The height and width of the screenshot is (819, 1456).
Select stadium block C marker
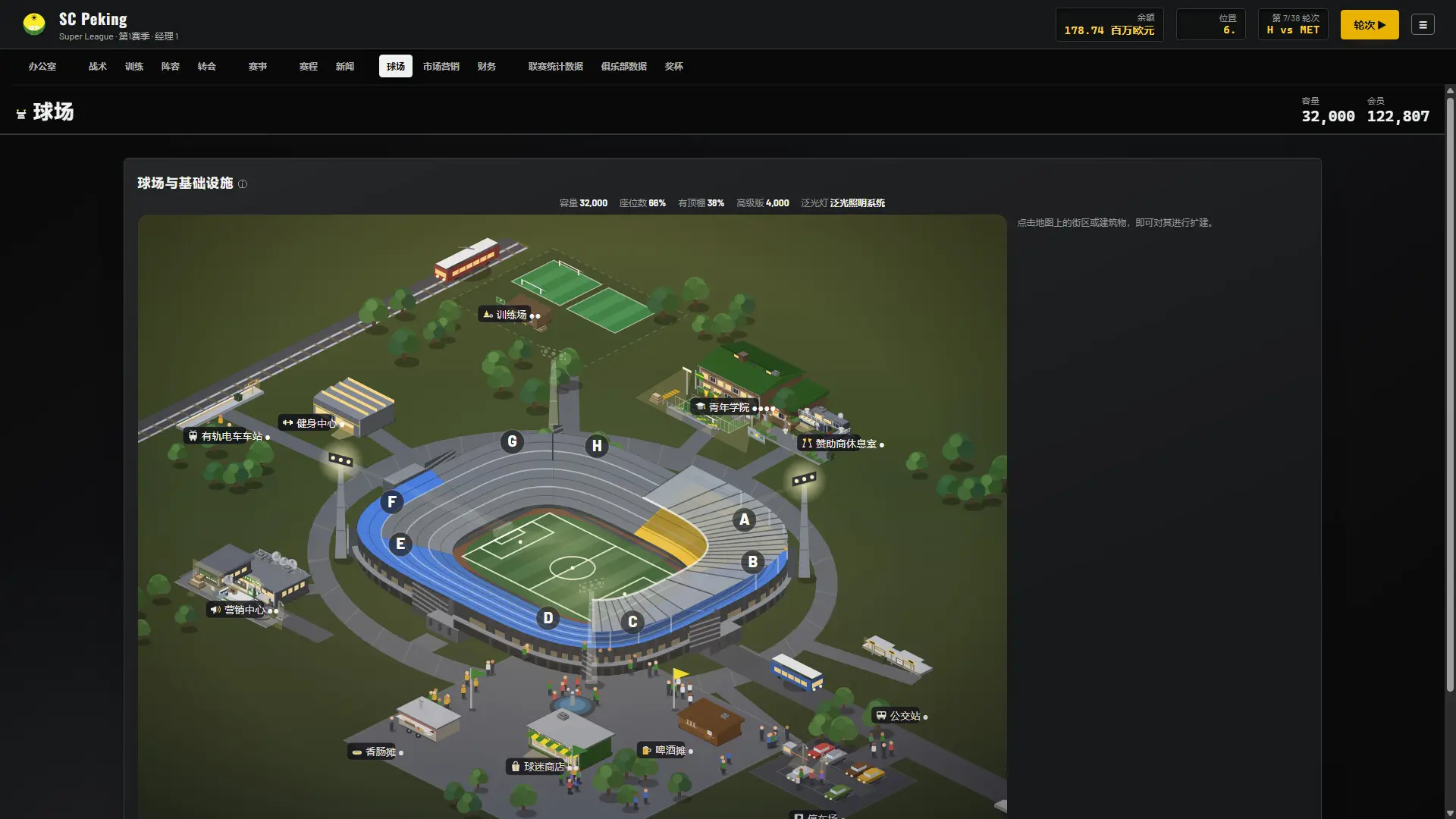(632, 623)
